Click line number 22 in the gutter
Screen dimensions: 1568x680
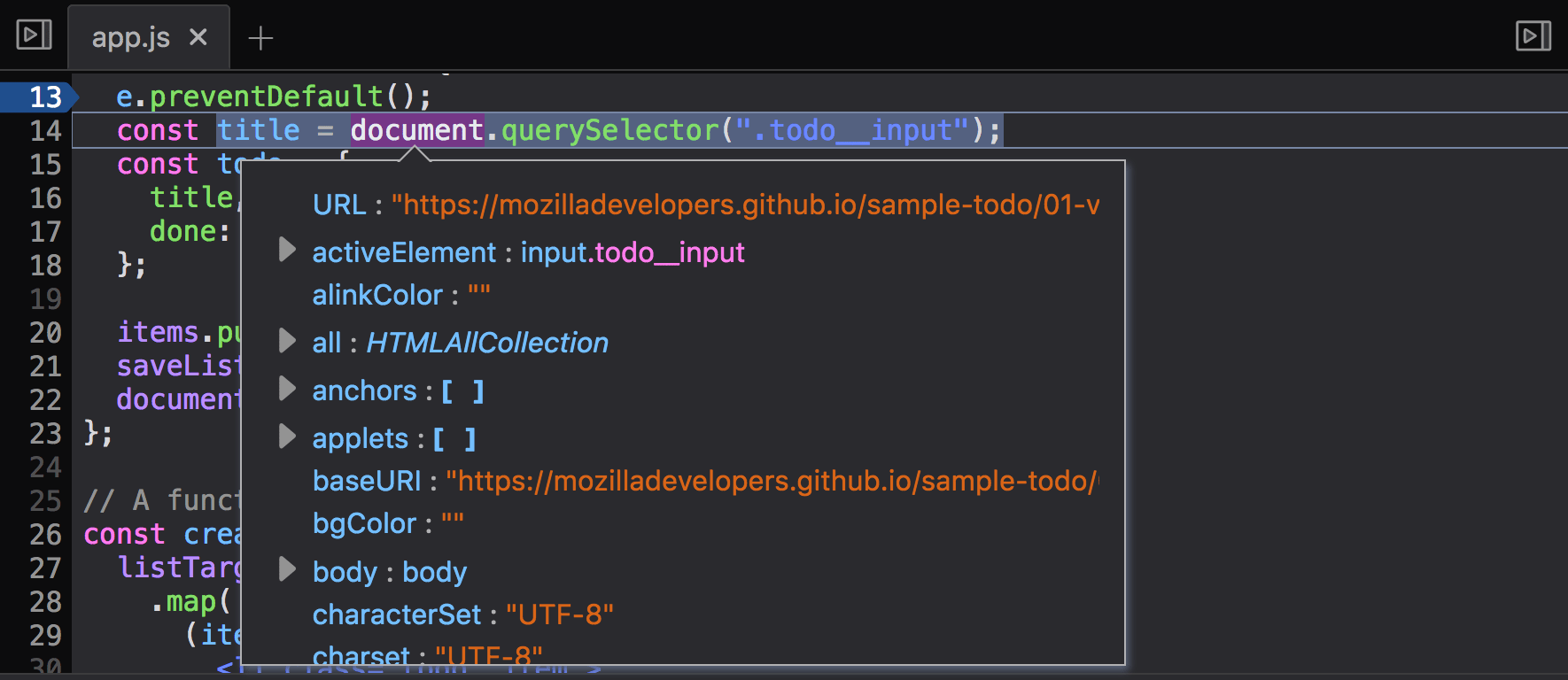(45, 399)
